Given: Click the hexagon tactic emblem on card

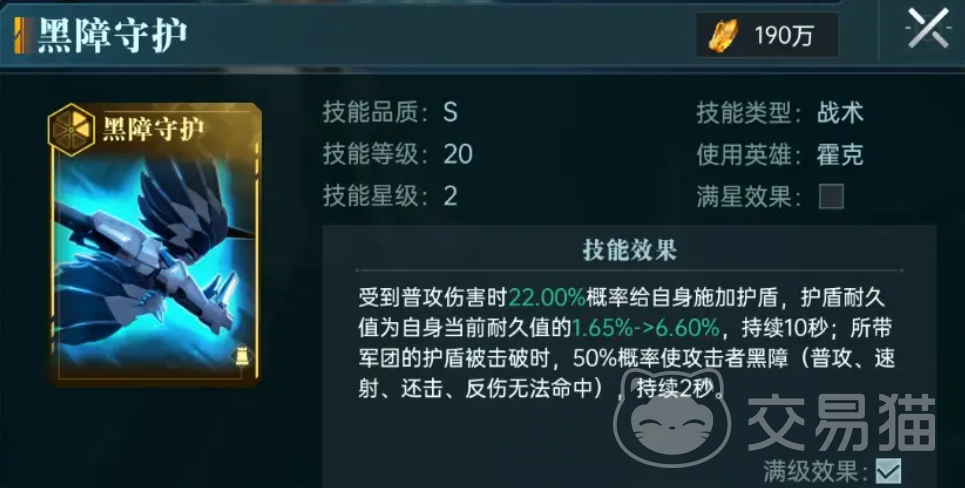Looking at the screenshot, I should click(71, 130).
